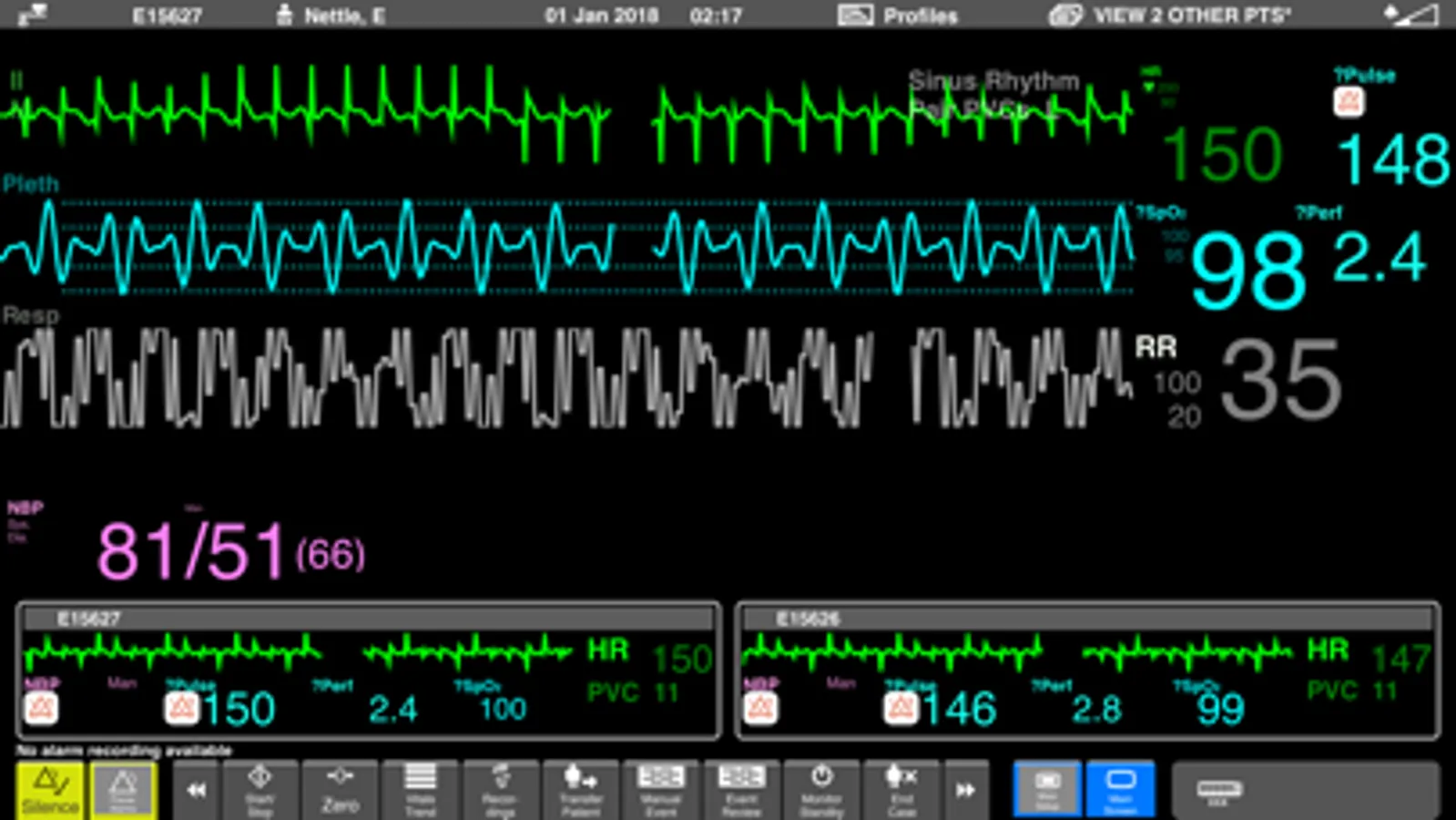Click the Start/Stop NBP key
The image size is (1456, 820).
260,789
